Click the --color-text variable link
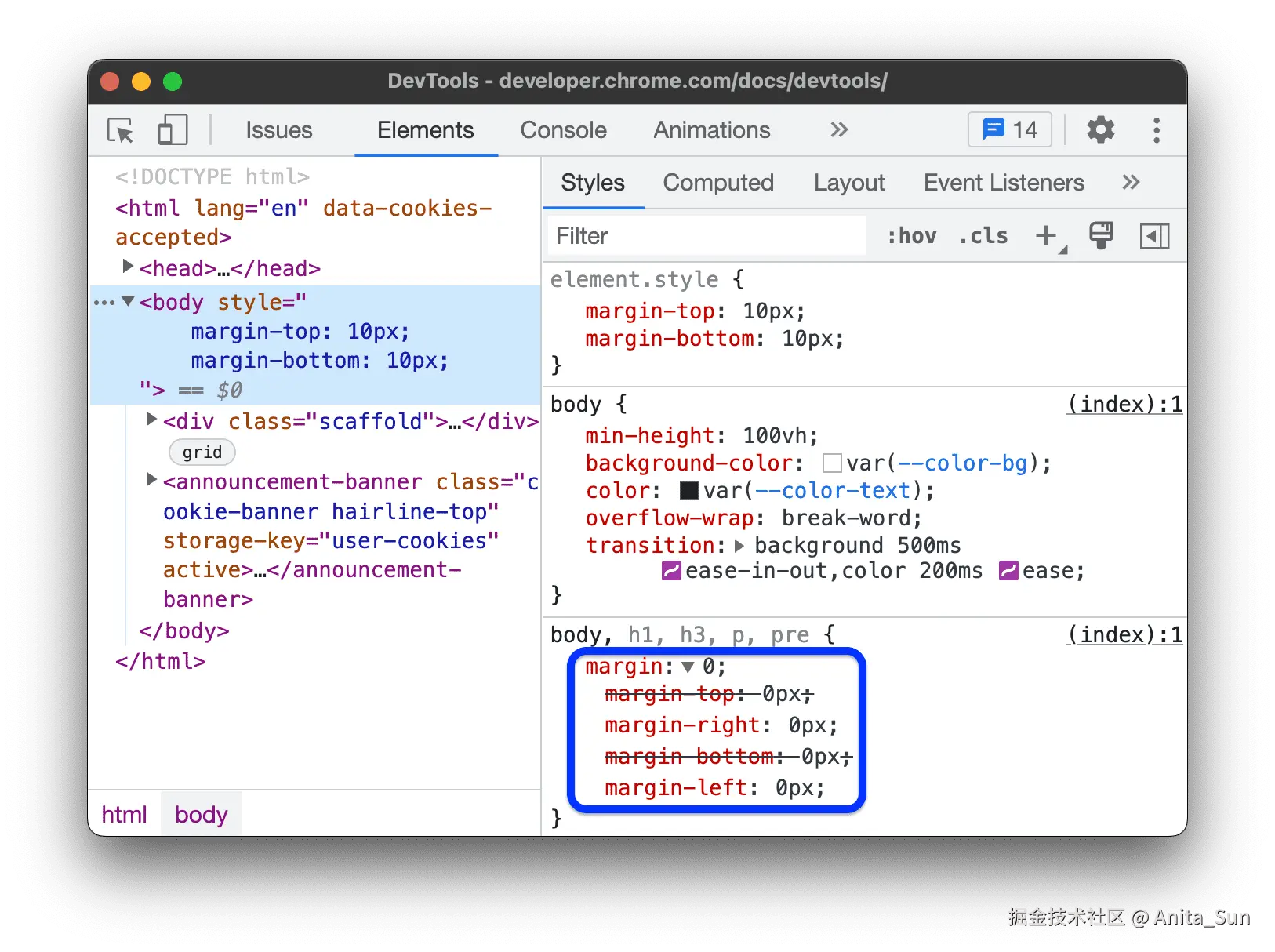The image size is (1275, 952). (x=833, y=491)
